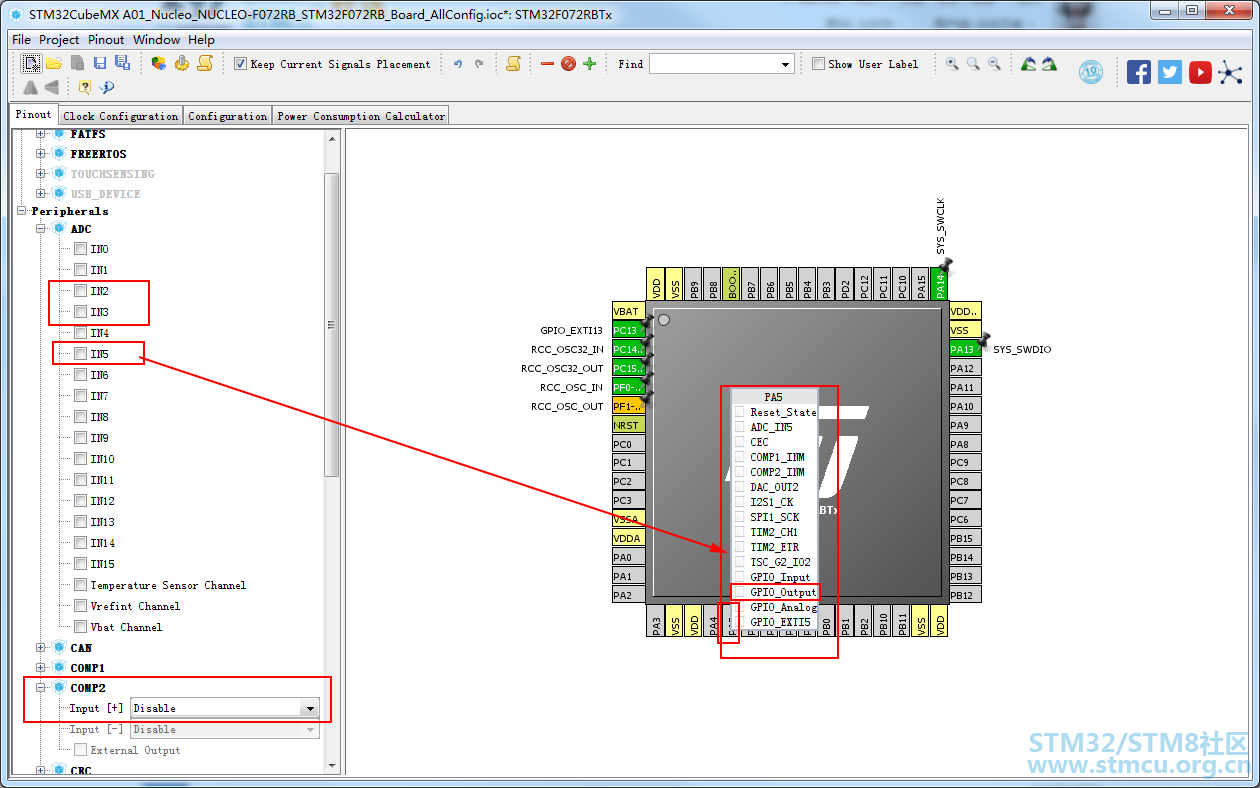This screenshot has height=788, width=1260.
Task: Click the blue Save Project disk icon
Action: 100,64
